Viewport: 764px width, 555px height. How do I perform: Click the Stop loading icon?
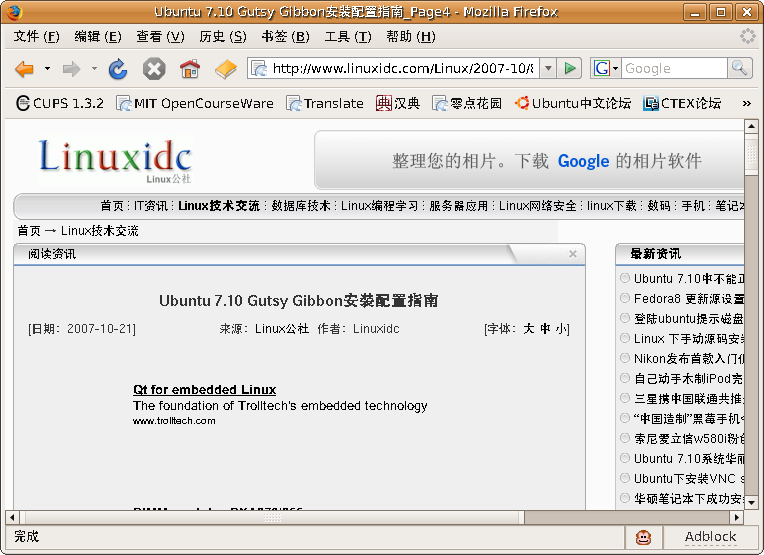154,69
